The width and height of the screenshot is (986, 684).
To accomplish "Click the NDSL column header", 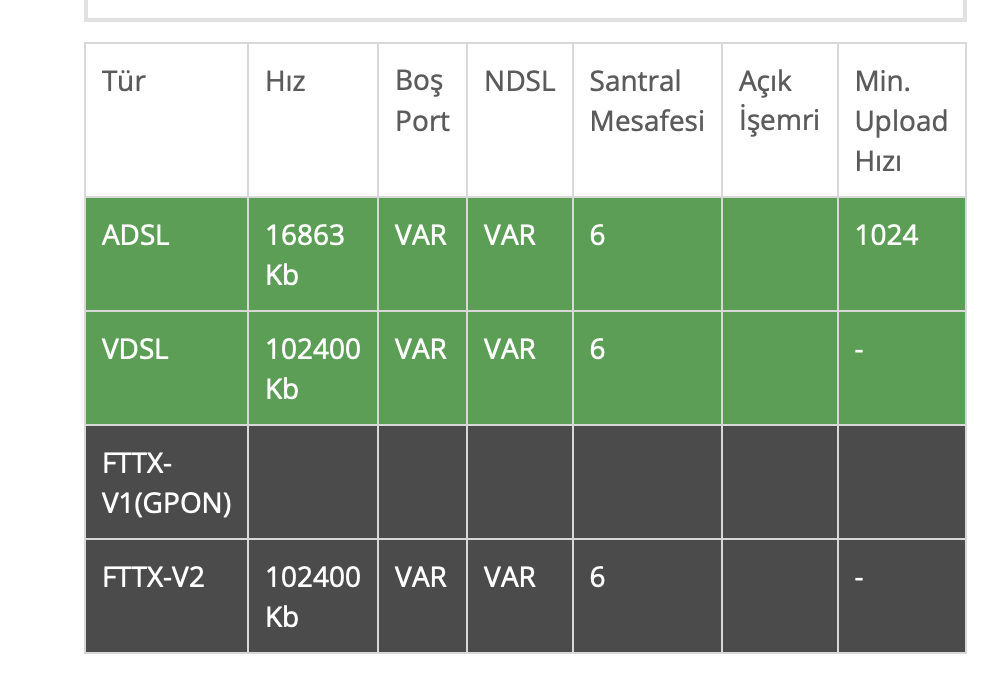I will (519, 82).
